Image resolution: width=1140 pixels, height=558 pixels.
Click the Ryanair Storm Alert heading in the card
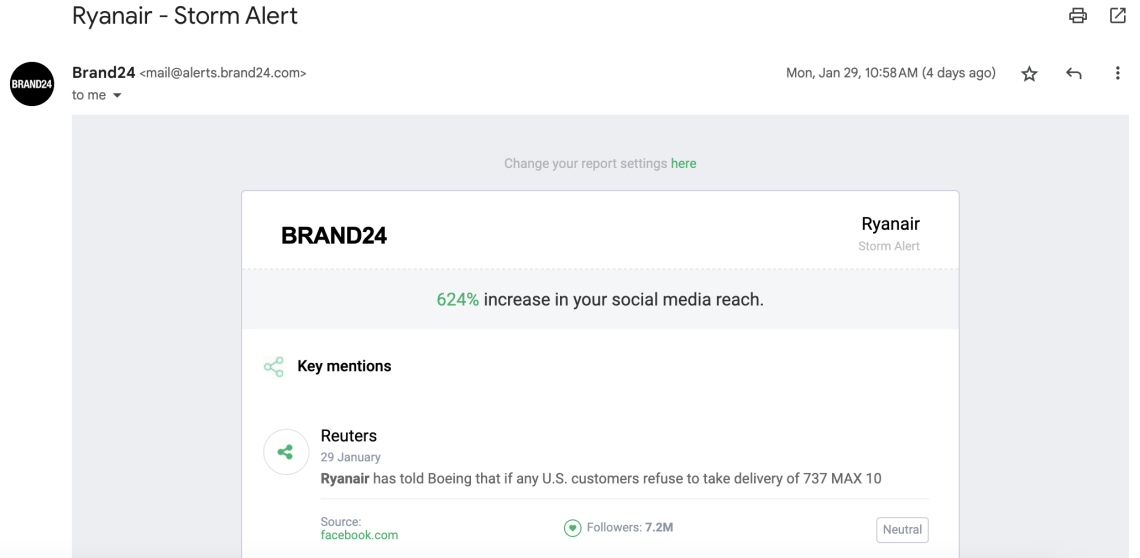click(x=890, y=234)
